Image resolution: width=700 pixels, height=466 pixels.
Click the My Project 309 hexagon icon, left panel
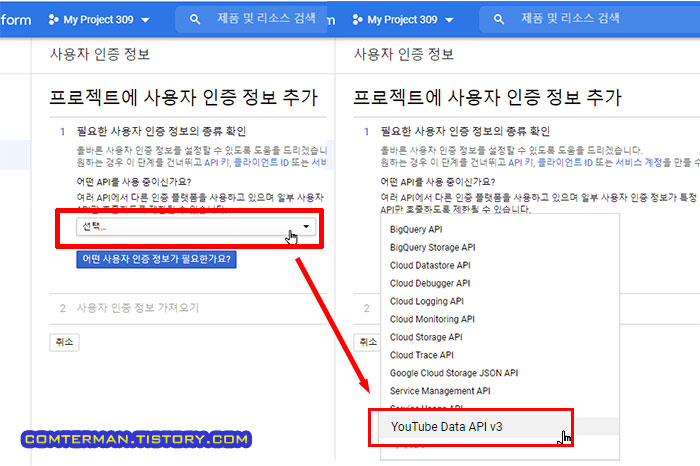click(x=54, y=19)
